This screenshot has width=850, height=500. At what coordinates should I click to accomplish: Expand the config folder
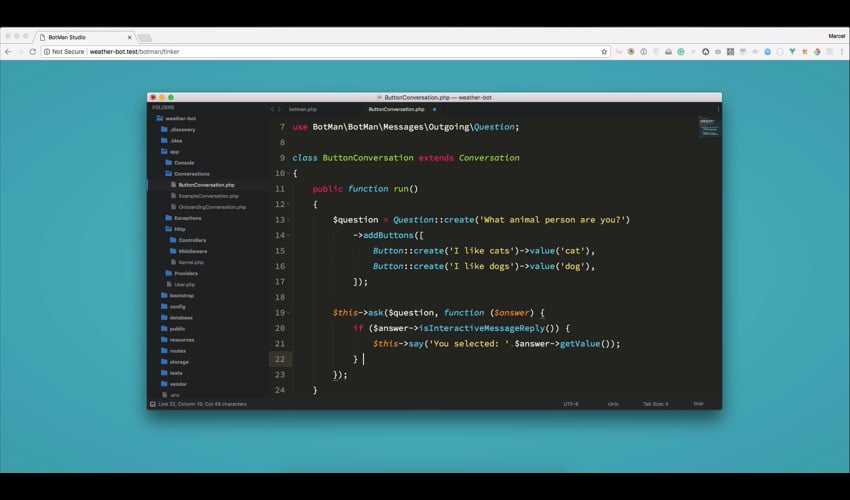tap(173, 306)
